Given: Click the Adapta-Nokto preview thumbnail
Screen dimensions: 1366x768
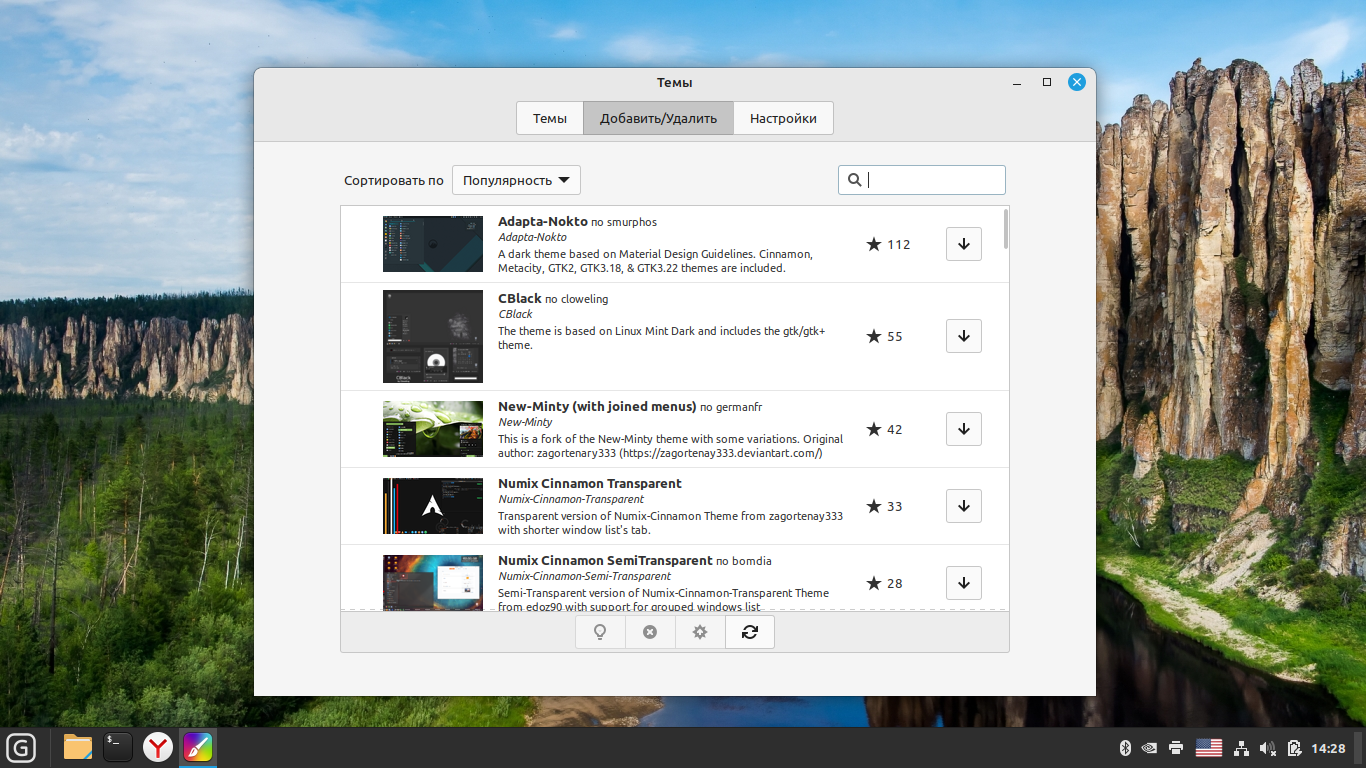Looking at the screenshot, I should pos(432,244).
